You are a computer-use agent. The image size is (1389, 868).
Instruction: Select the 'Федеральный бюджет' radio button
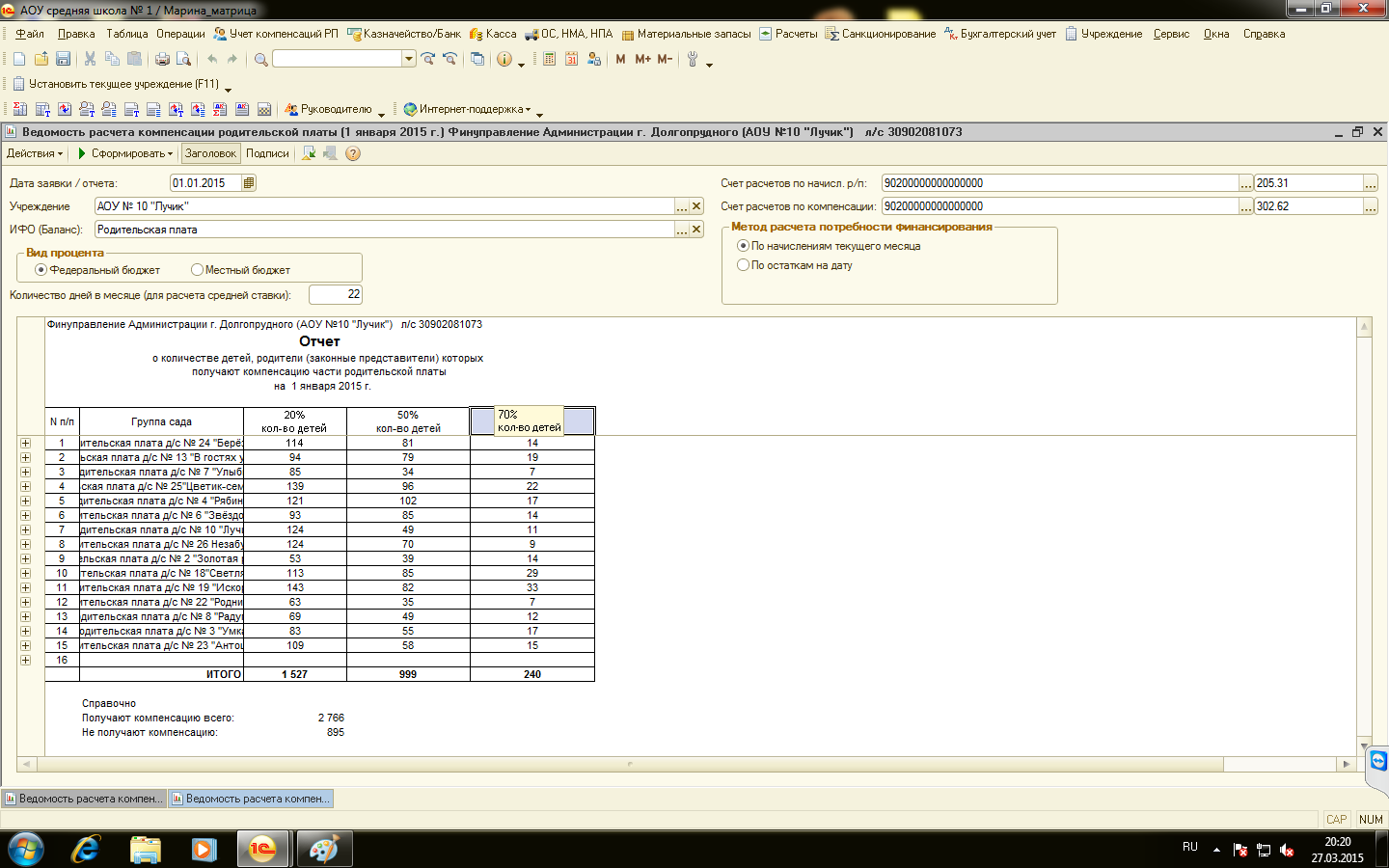[41, 270]
